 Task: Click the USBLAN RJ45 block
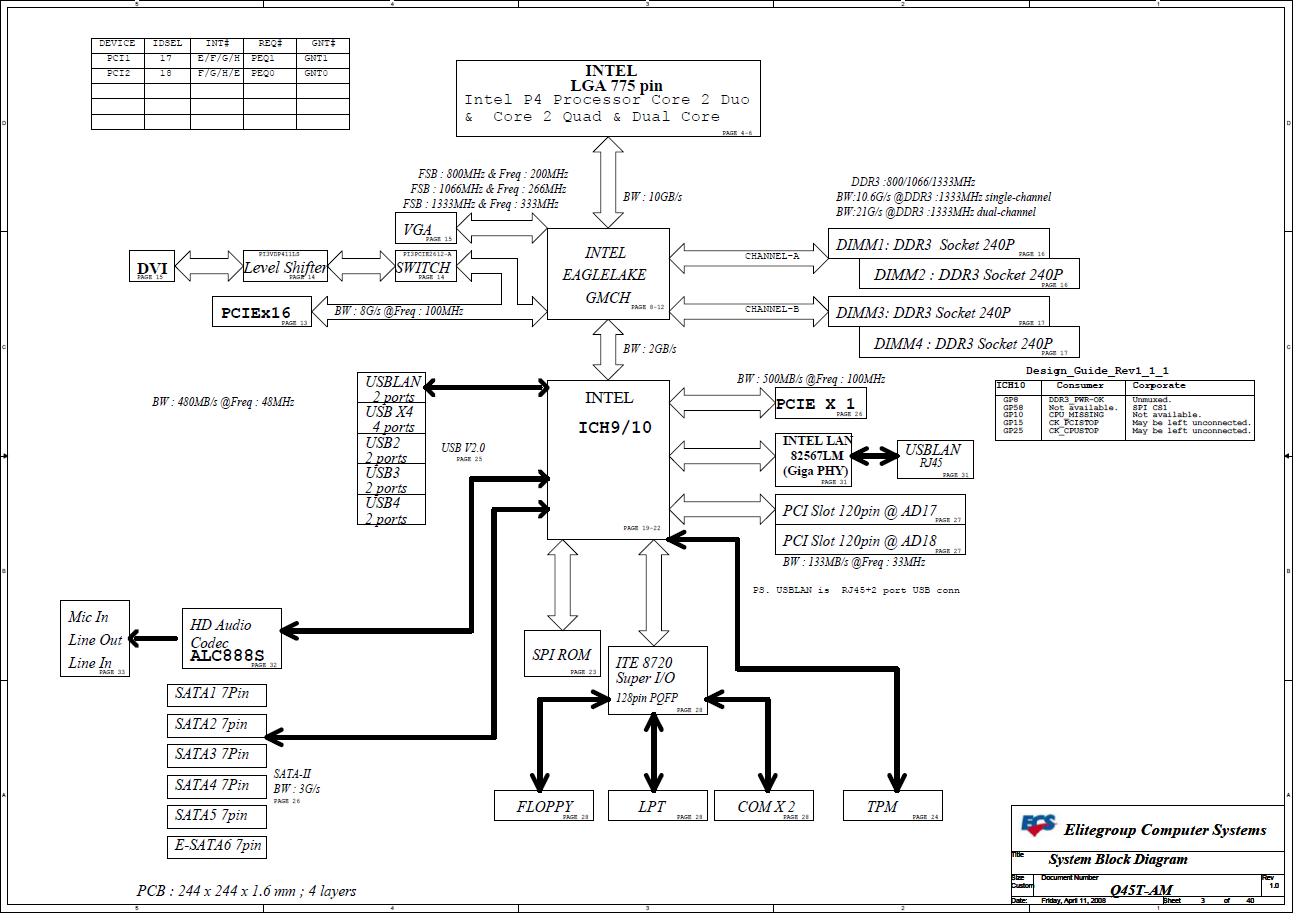pos(935,460)
